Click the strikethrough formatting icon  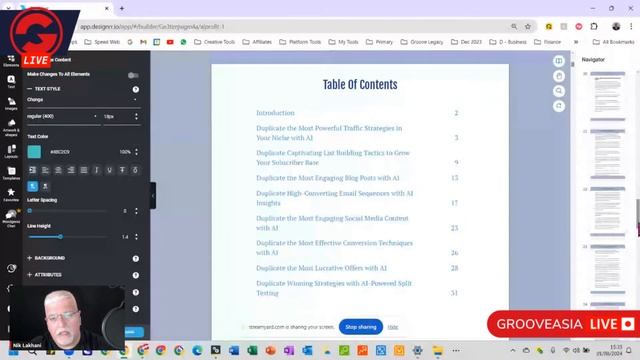click(122, 170)
